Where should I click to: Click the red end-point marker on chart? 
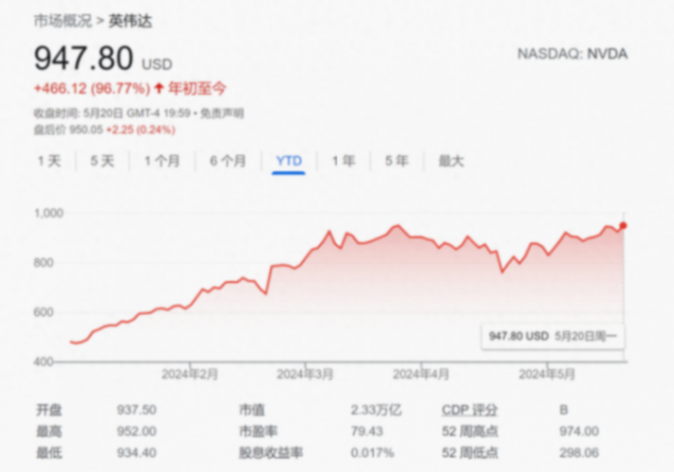pos(623,226)
